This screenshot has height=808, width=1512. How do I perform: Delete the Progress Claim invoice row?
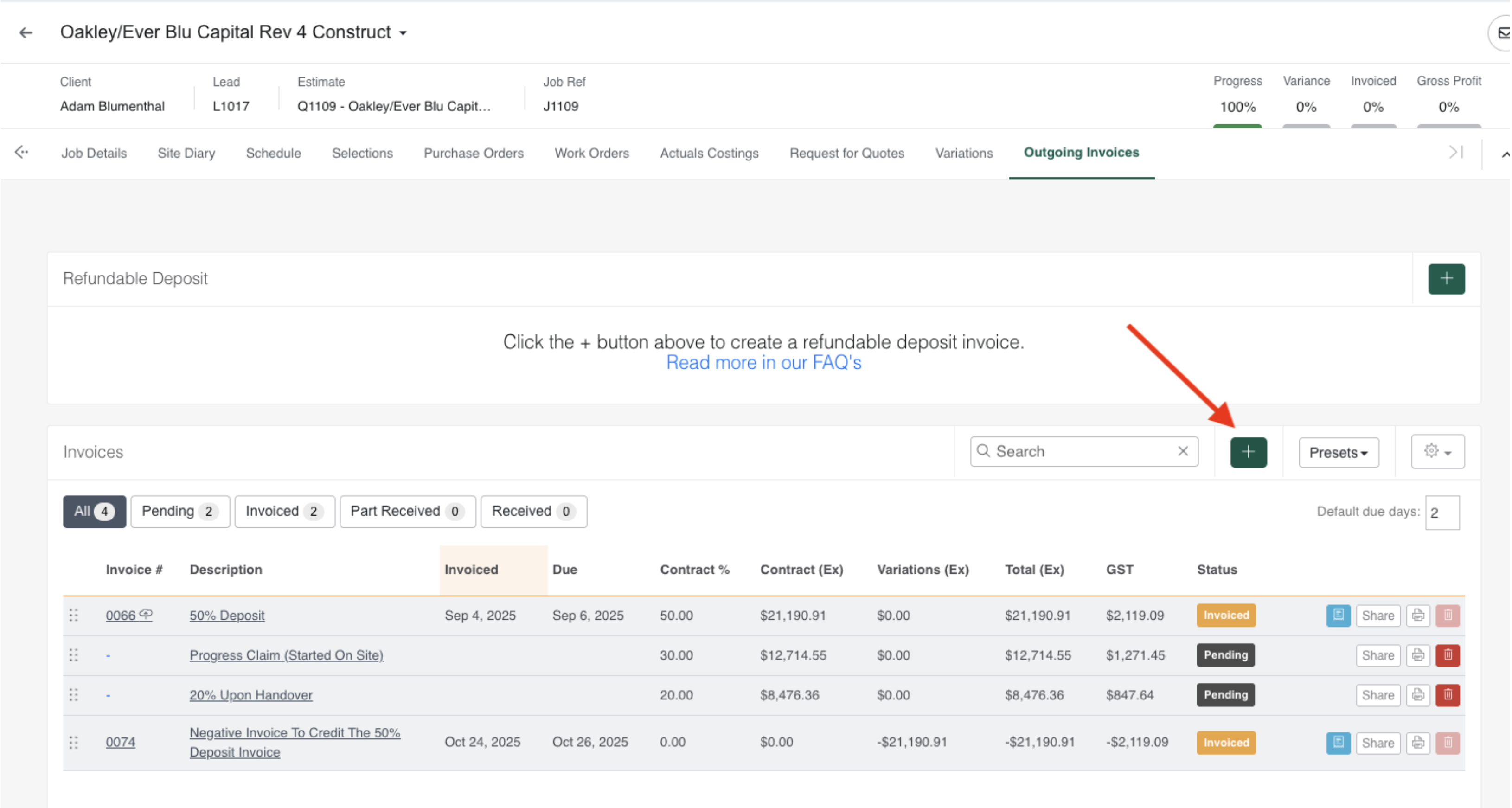tap(1447, 655)
